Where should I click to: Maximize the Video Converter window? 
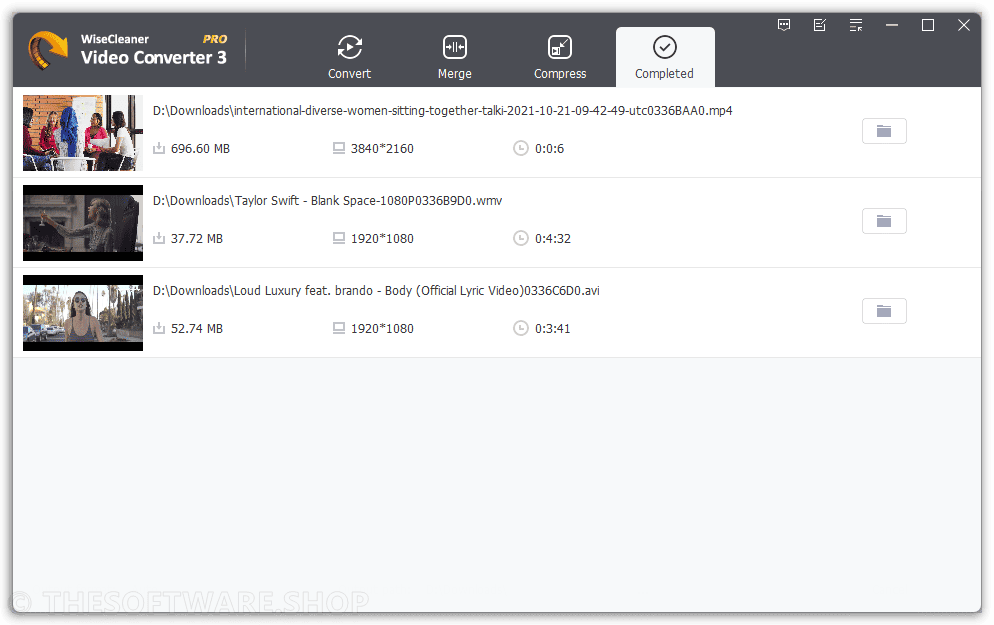pyautogui.click(x=928, y=25)
